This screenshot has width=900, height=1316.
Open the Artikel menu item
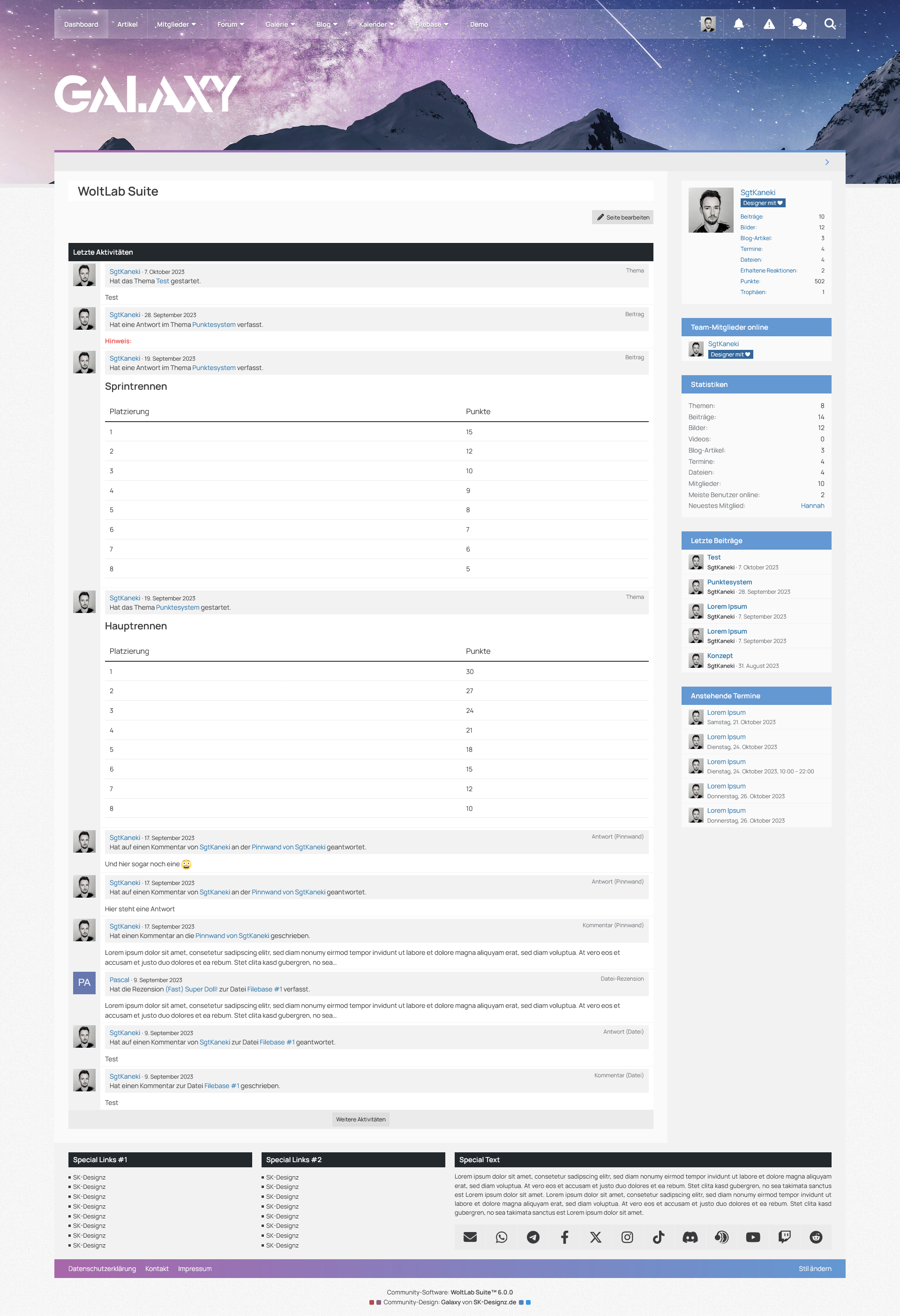coord(127,24)
